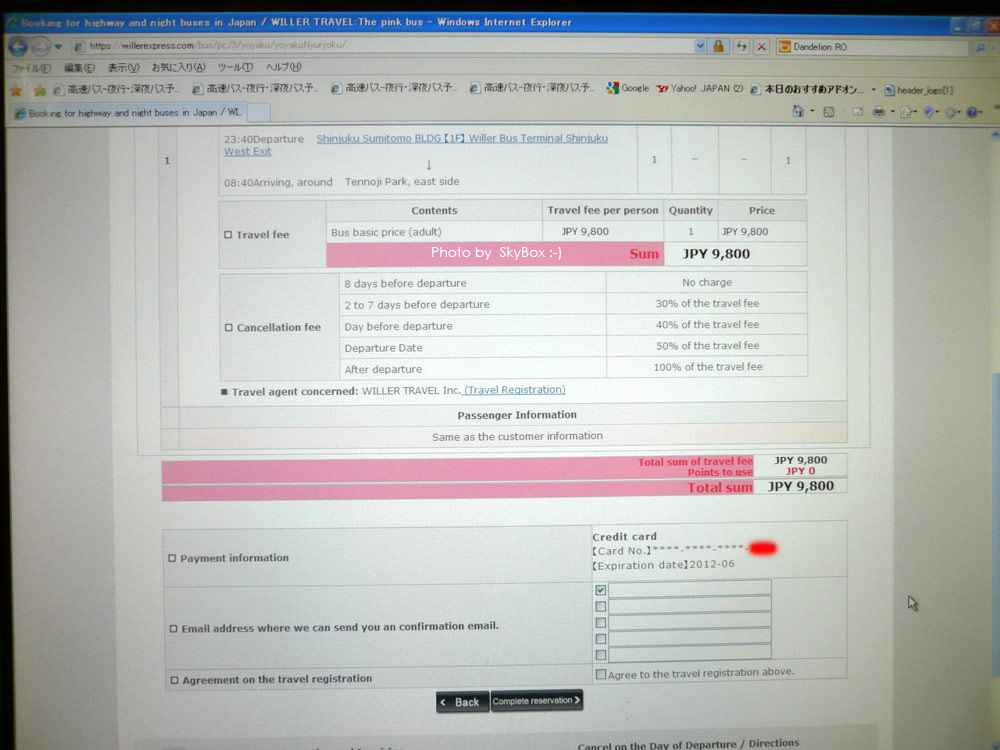Open the recent pages dropdown beside the Forward arrow
This screenshot has width=1000, height=750.
click(x=58, y=47)
